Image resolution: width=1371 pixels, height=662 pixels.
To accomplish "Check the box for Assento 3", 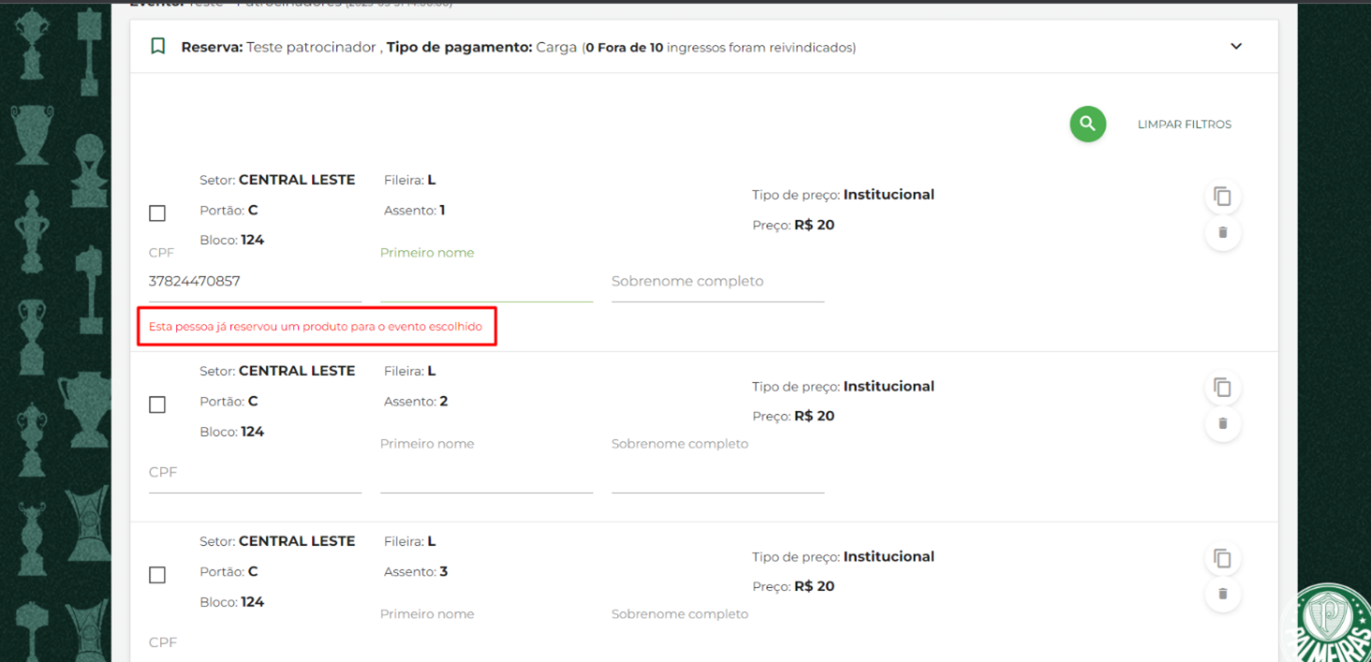I will [x=157, y=575].
